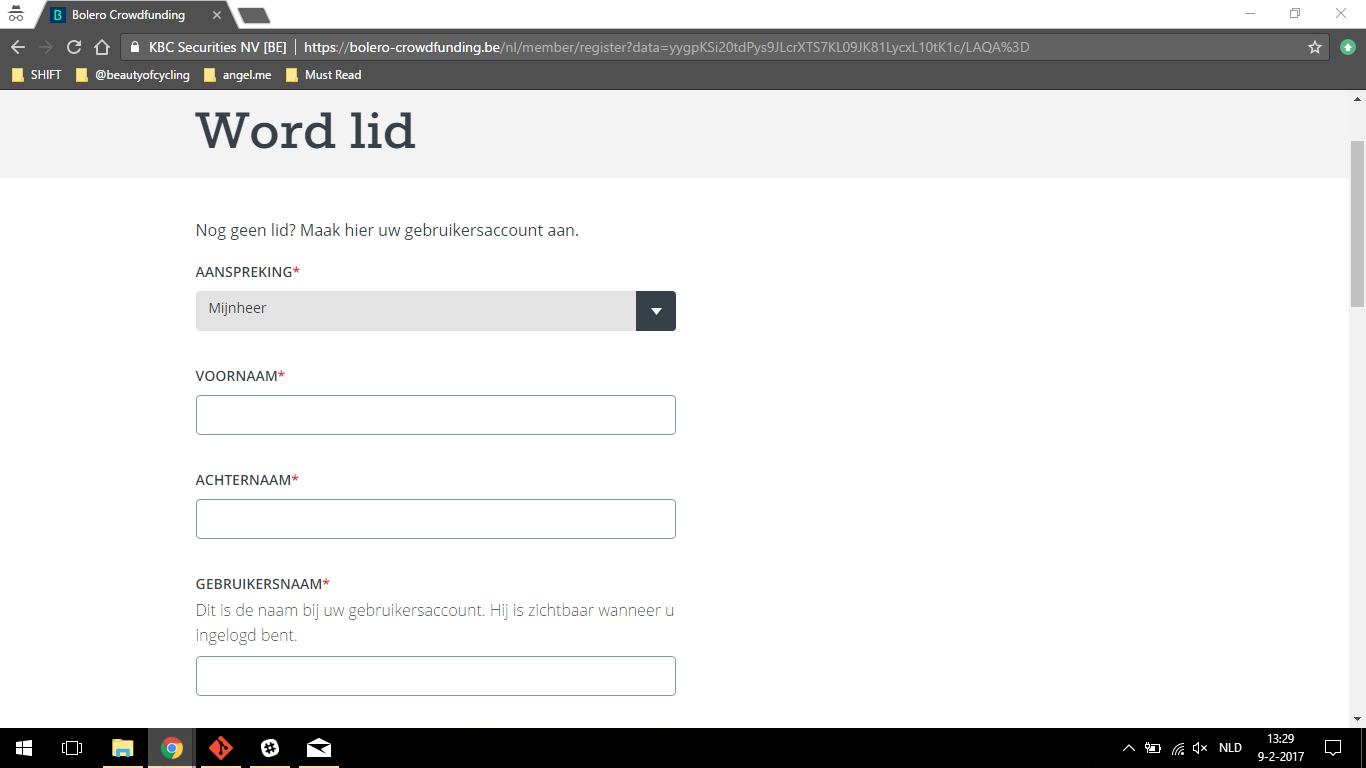Click the address bar URL
This screenshot has width=1366, height=768.
tap(667, 47)
